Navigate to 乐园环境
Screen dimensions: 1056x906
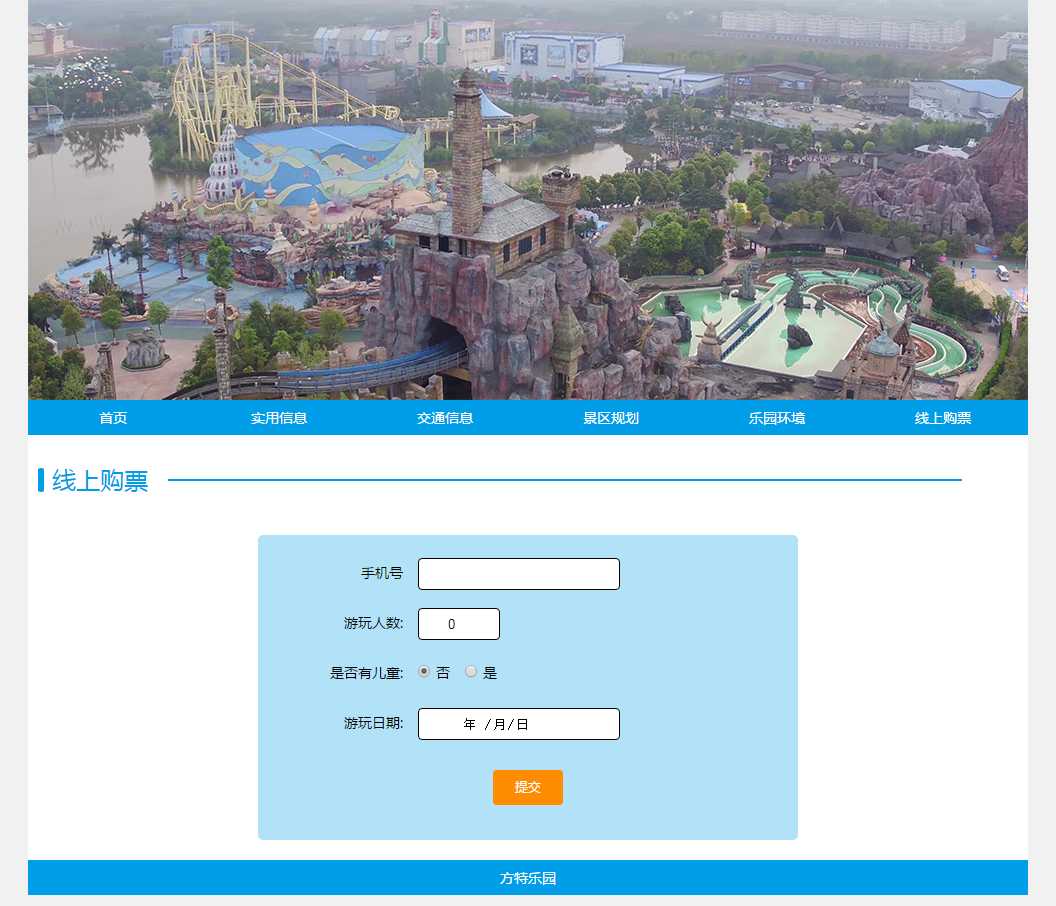coord(777,418)
